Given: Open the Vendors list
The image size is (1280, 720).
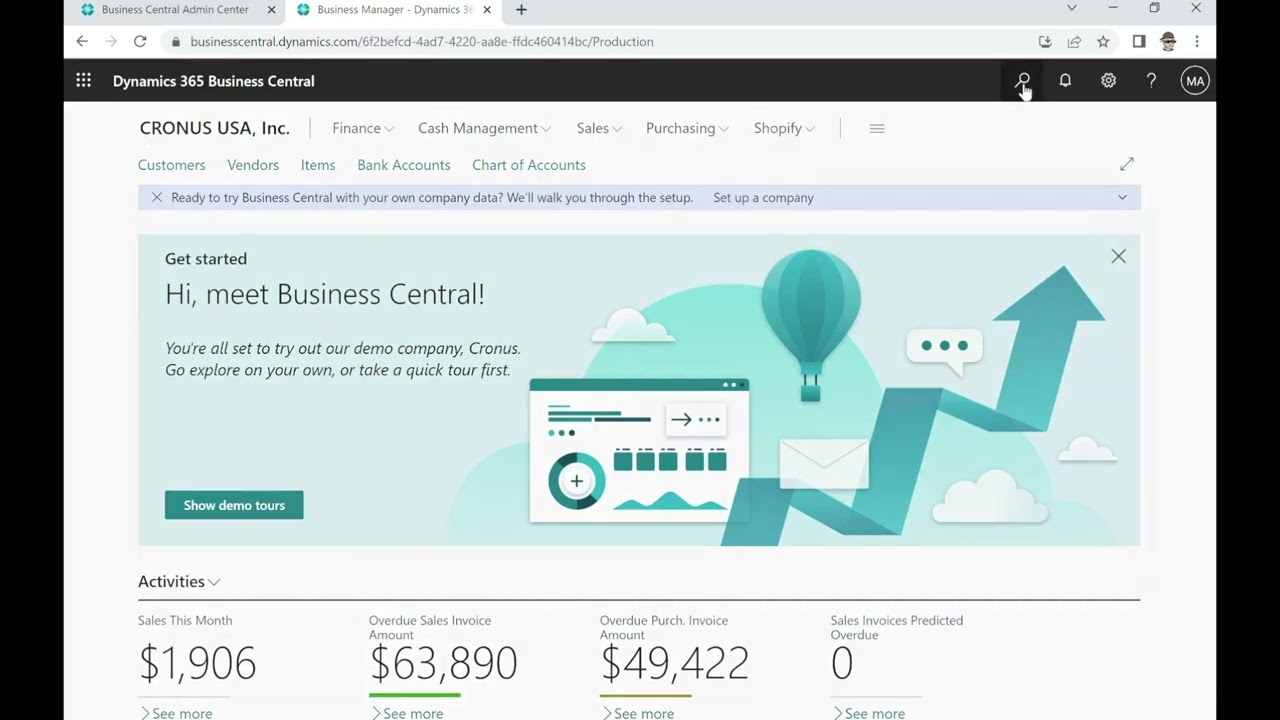Looking at the screenshot, I should click(253, 165).
